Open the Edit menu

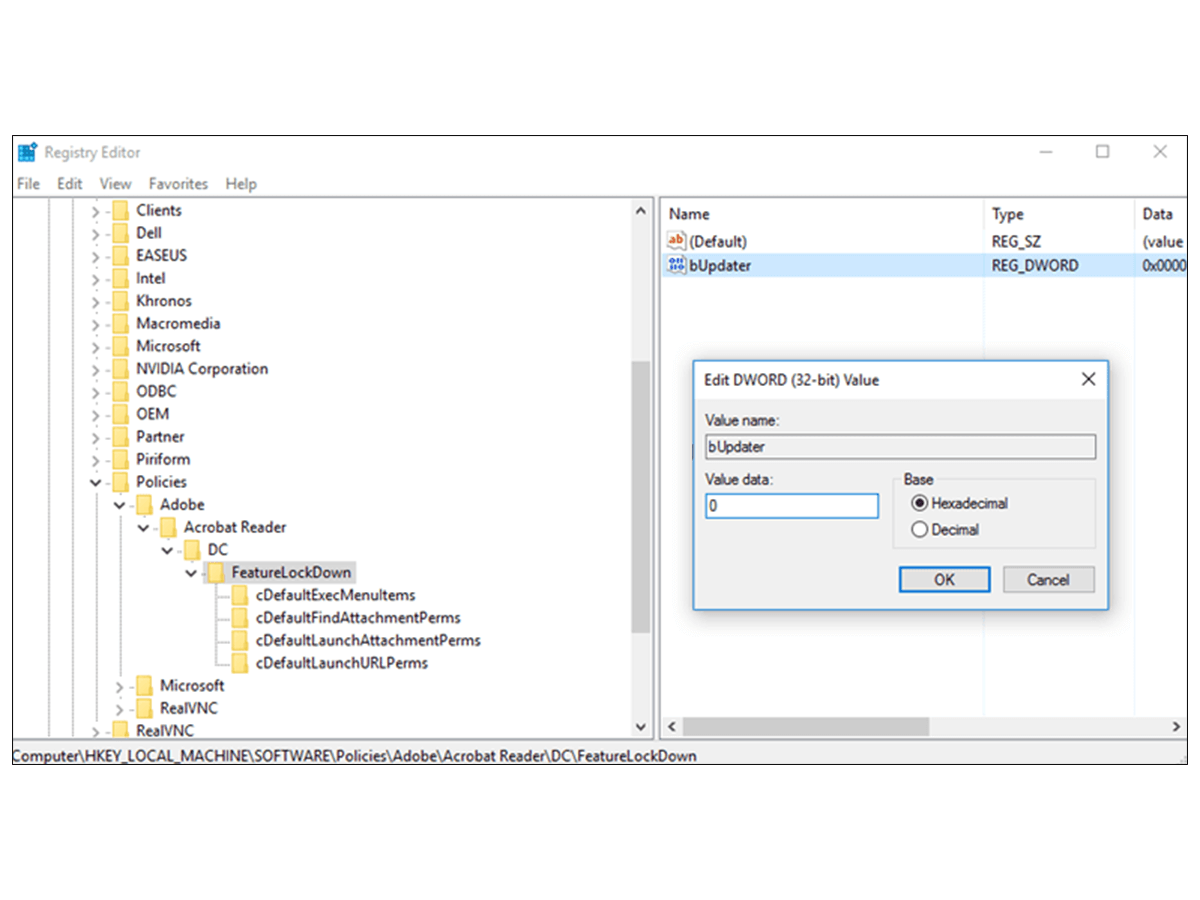tap(69, 184)
